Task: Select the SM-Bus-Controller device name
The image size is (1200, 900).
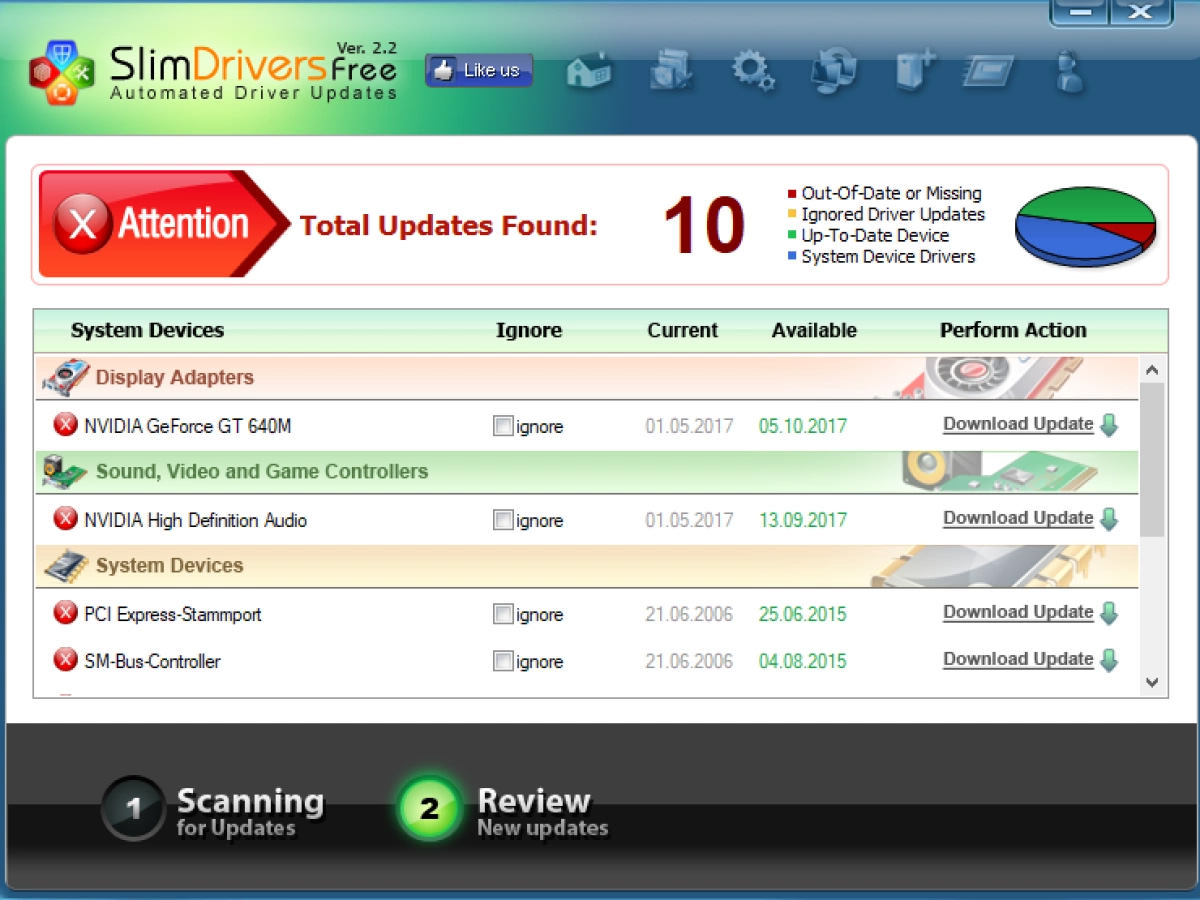Action: click(x=152, y=661)
